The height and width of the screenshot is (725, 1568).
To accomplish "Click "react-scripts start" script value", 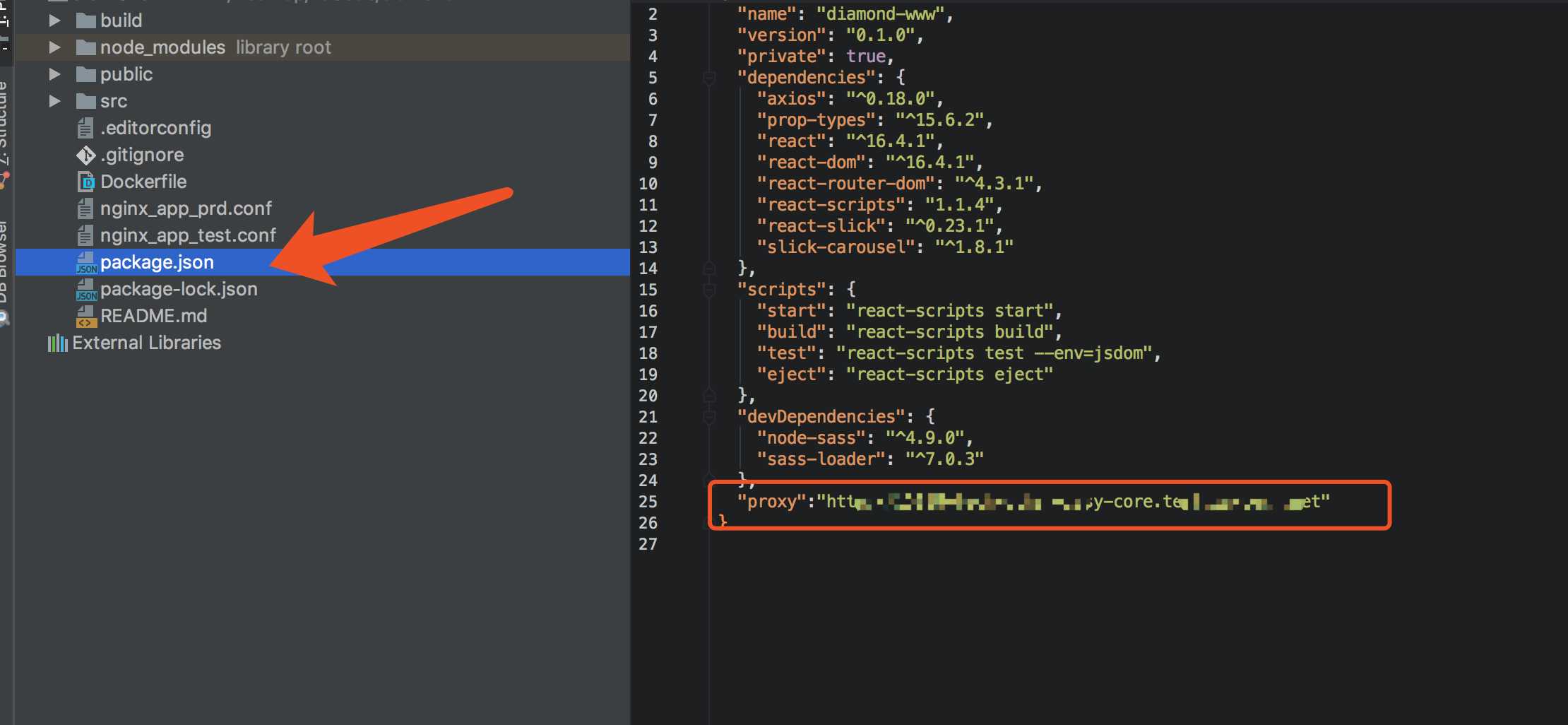I will click(x=950, y=311).
